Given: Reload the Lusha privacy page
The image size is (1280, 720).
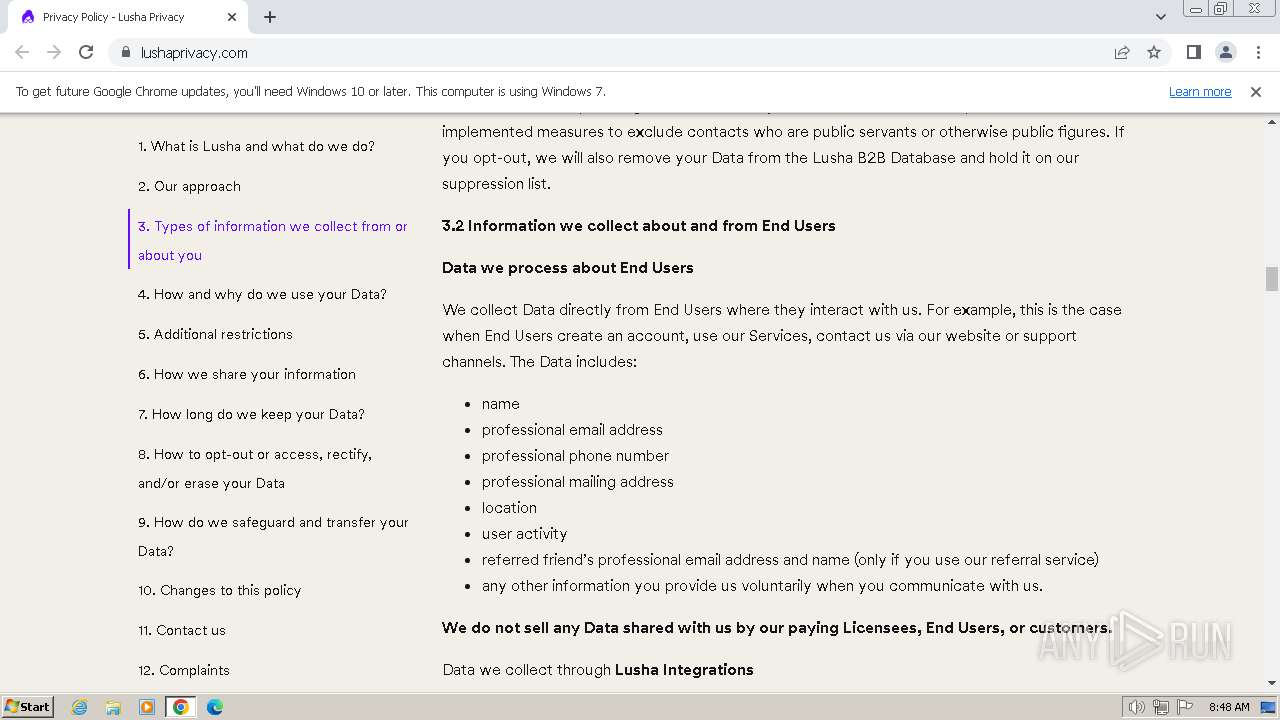Looking at the screenshot, I should click(86, 52).
